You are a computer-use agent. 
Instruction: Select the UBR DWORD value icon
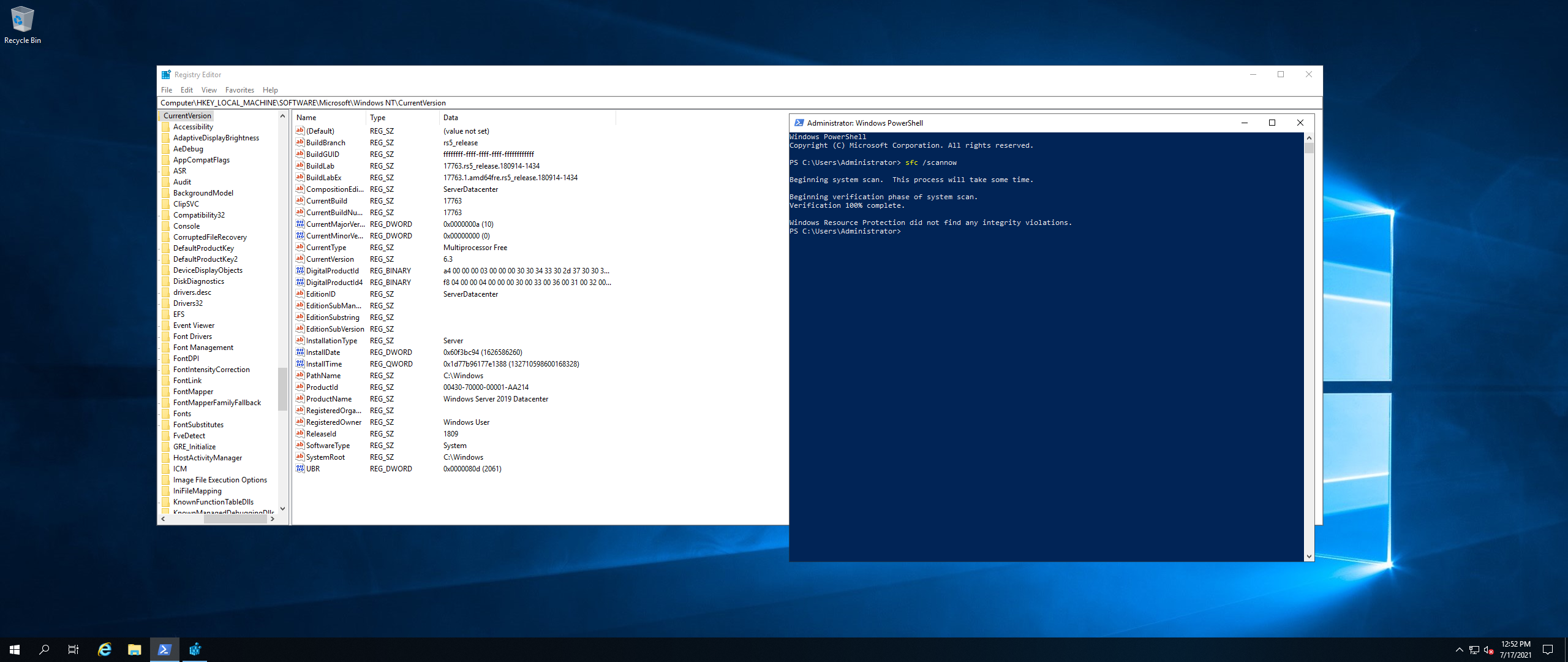(300, 468)
